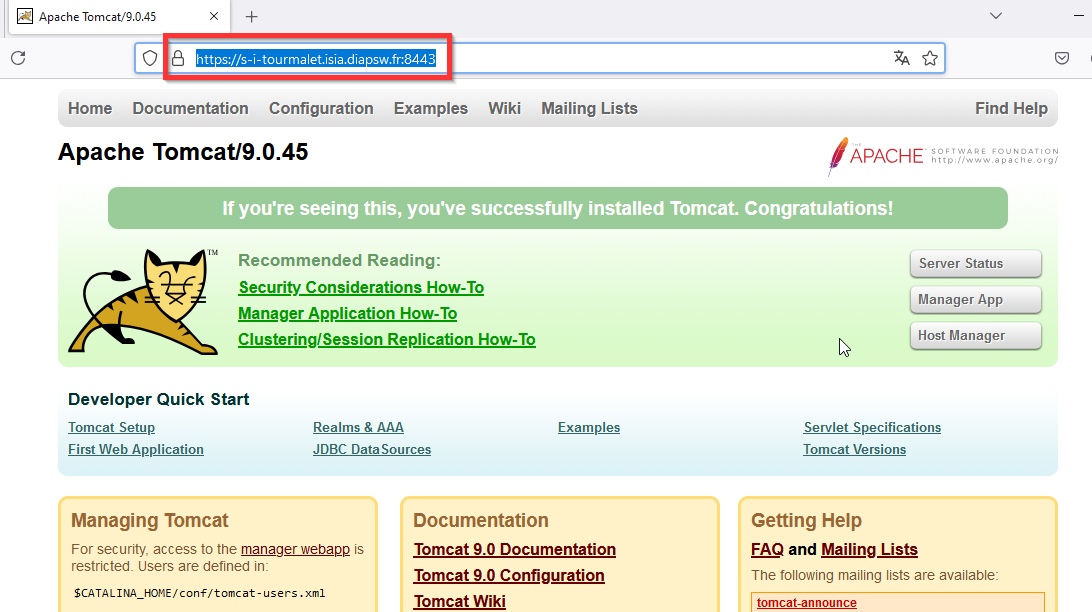Open a new tab with plus button
Screen dimensions: 1092x612
(251, 17)
